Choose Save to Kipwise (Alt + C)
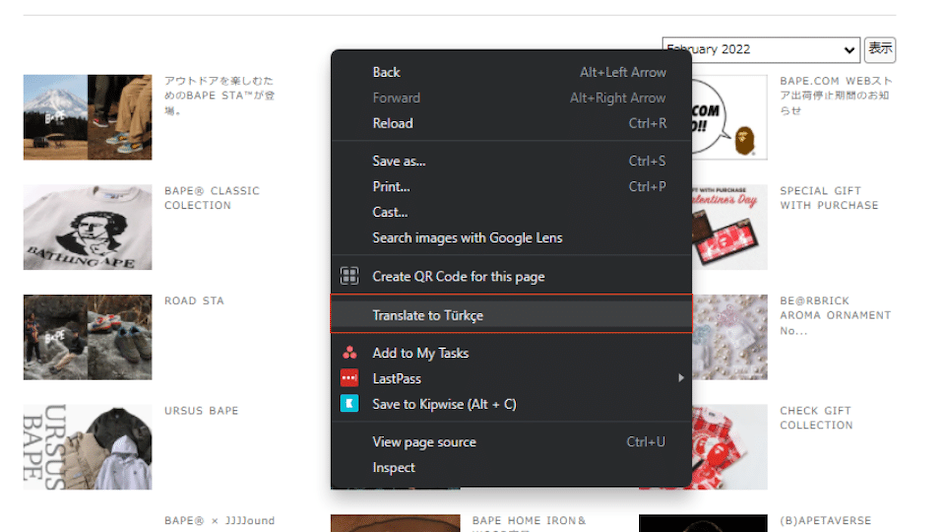 (511, 404)
